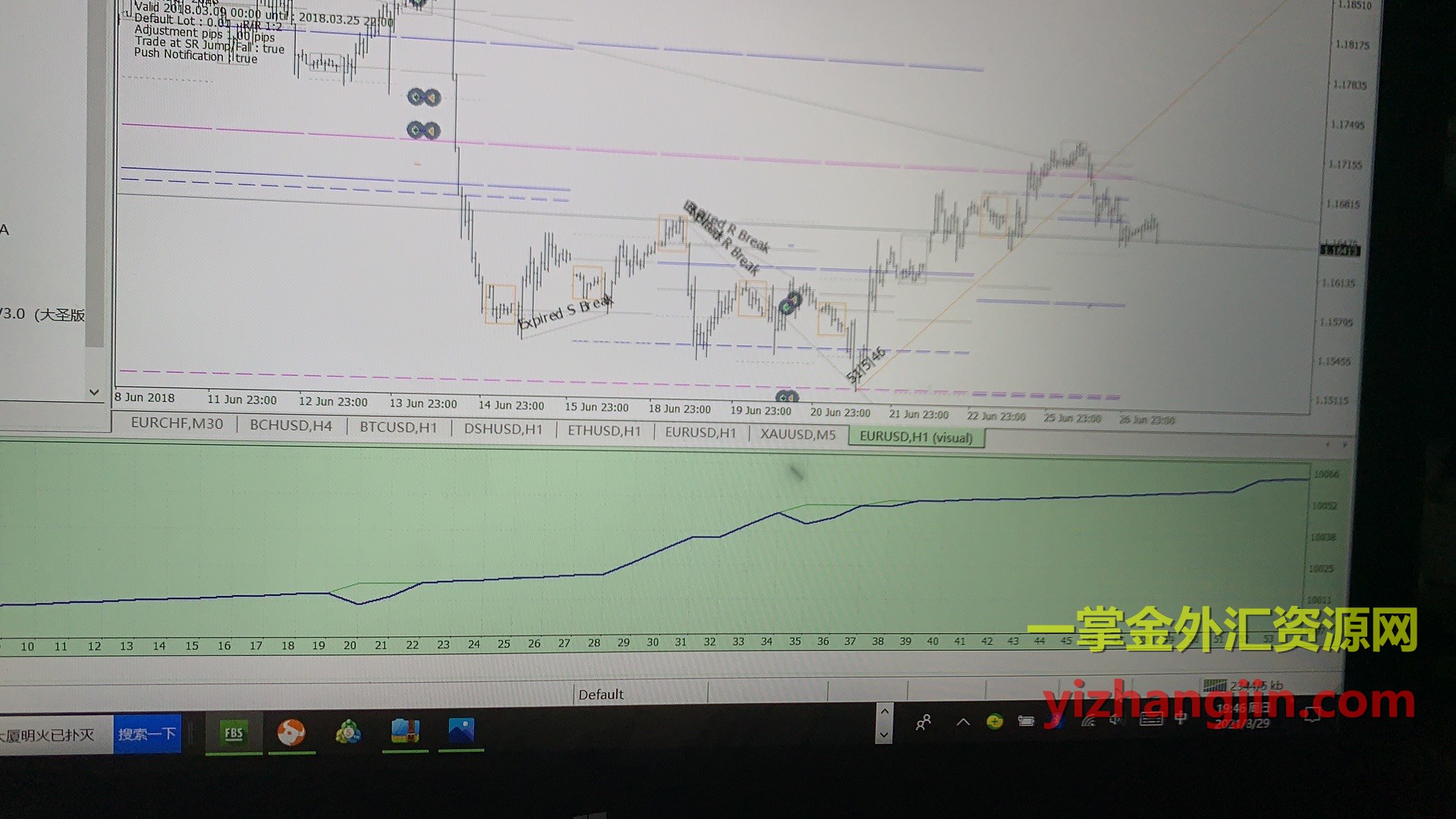
Task: Switch to the ETHUSD,H1 chart tab
Action: pos(604,431)
